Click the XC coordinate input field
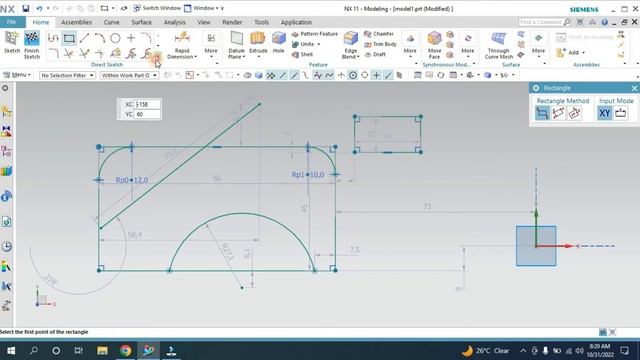This screenshot has width=640, height=360. pos(147,104)
